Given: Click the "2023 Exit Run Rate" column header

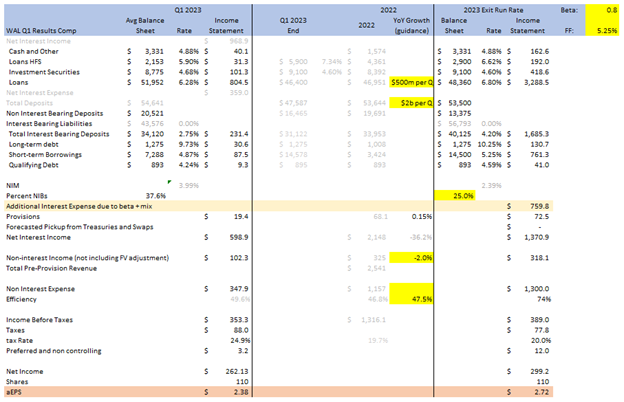Looking at the screenshot, I should click(x=482, y=8).
